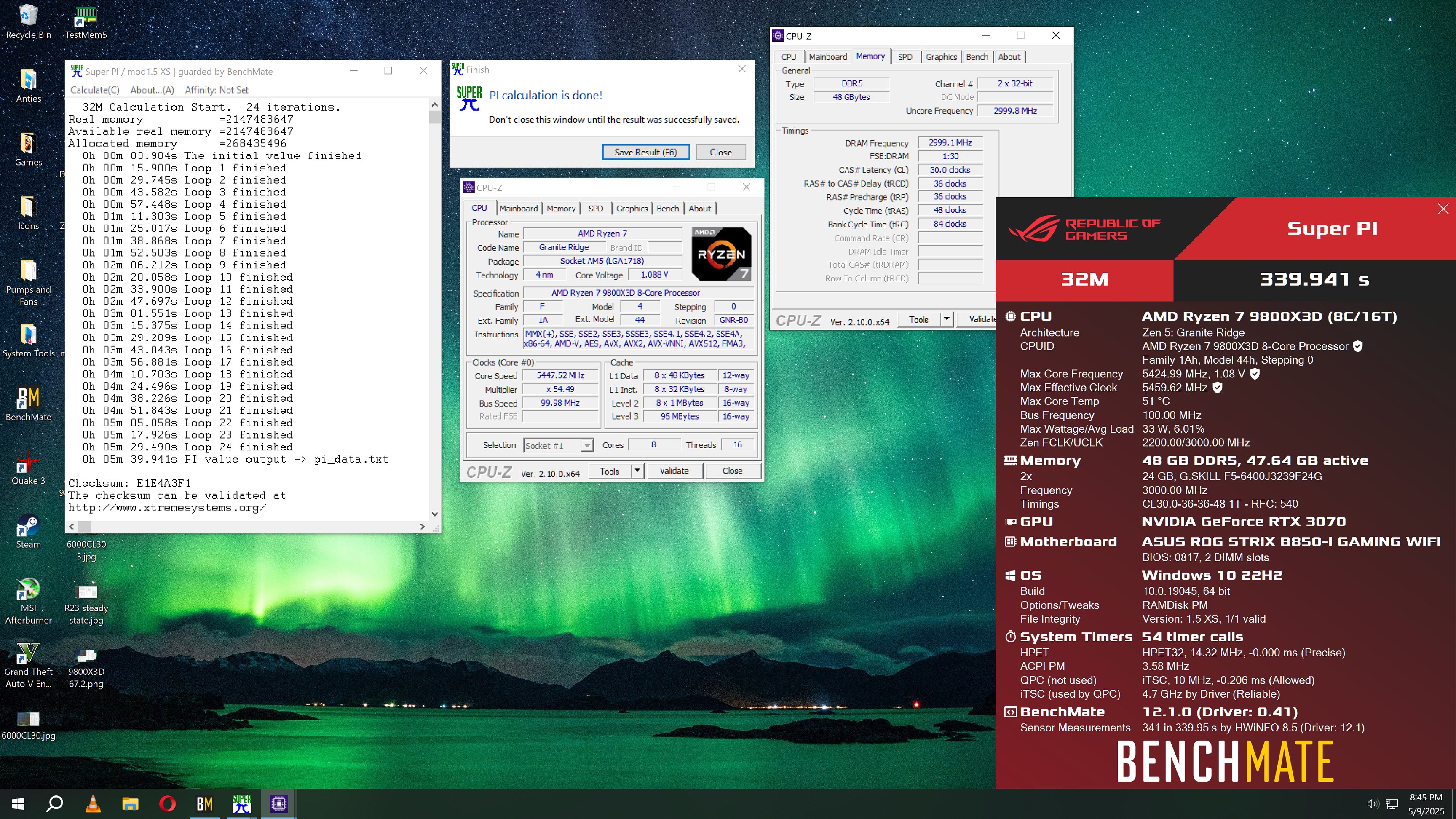This screenshot has height=819, width=1456.
Task: Open the Opera browser taskbar icon
Action: pyautogui.click(x=167, y=803)
